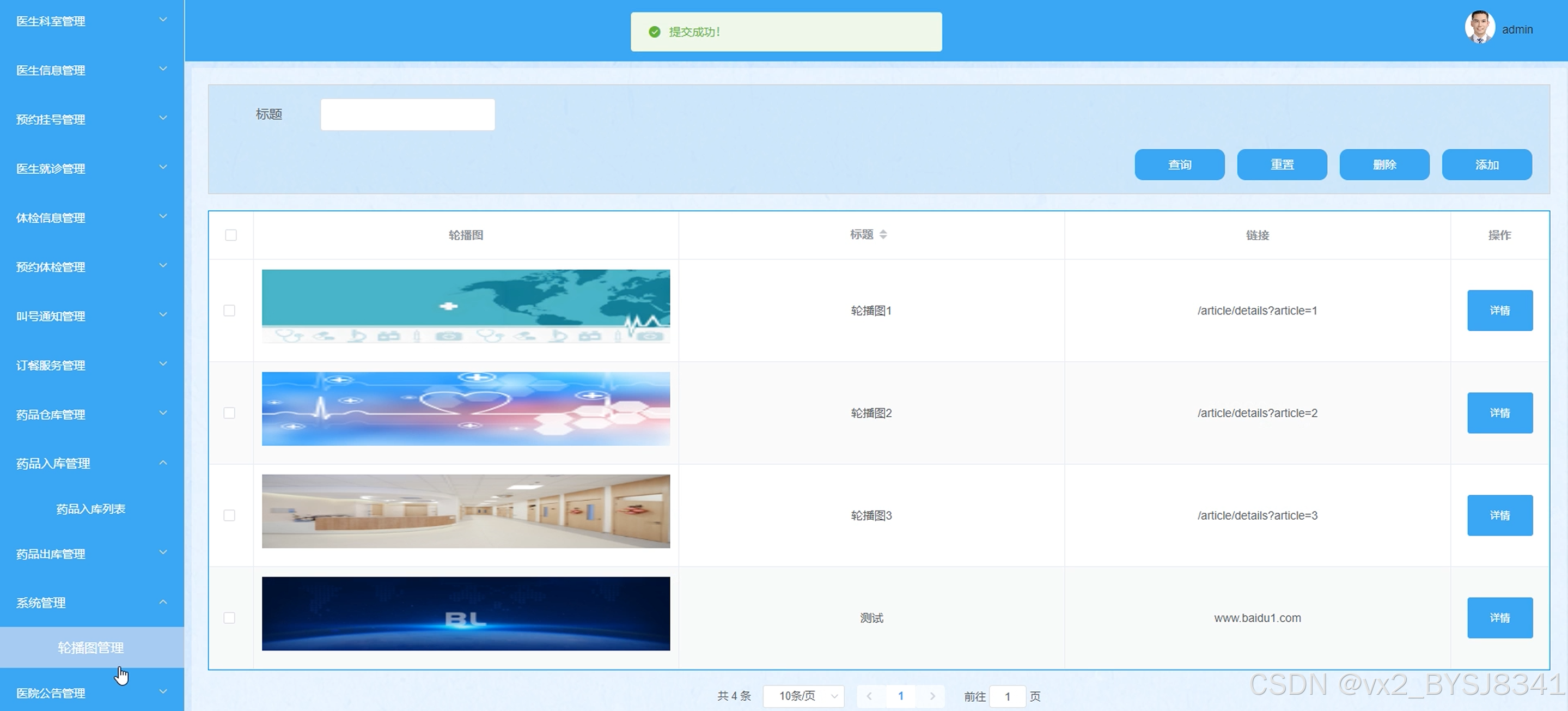Select the 轮播图管理 menu item

click(91, 648)
